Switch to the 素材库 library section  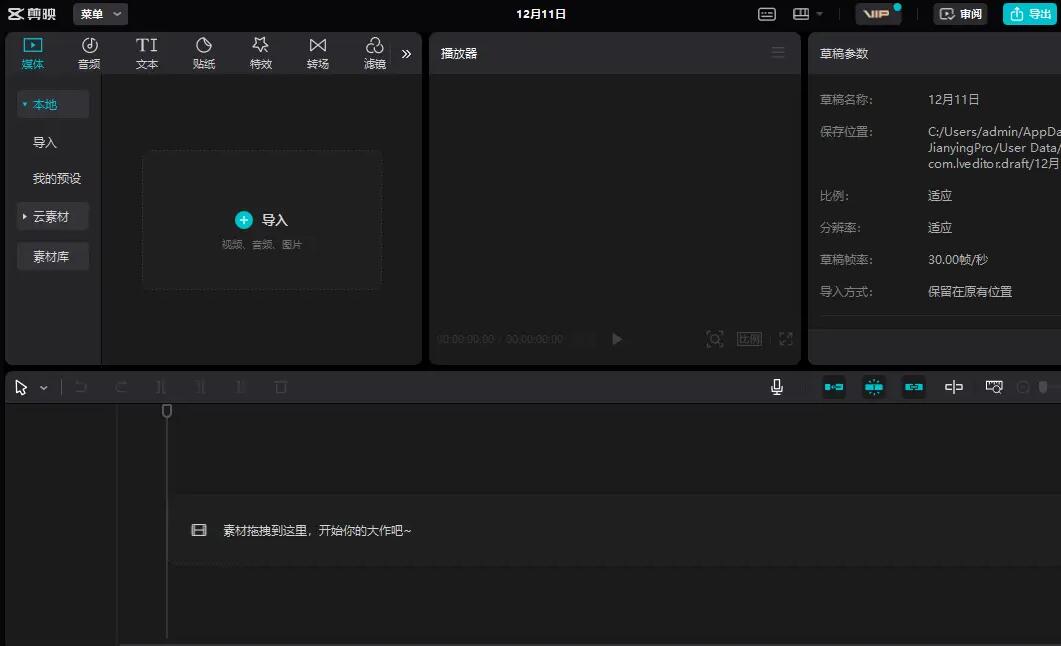click(52, 256)
